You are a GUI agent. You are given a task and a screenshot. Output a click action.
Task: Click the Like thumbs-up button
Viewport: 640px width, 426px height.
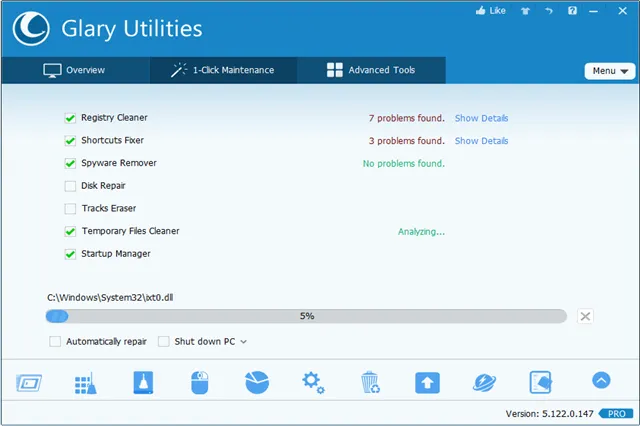491,11
